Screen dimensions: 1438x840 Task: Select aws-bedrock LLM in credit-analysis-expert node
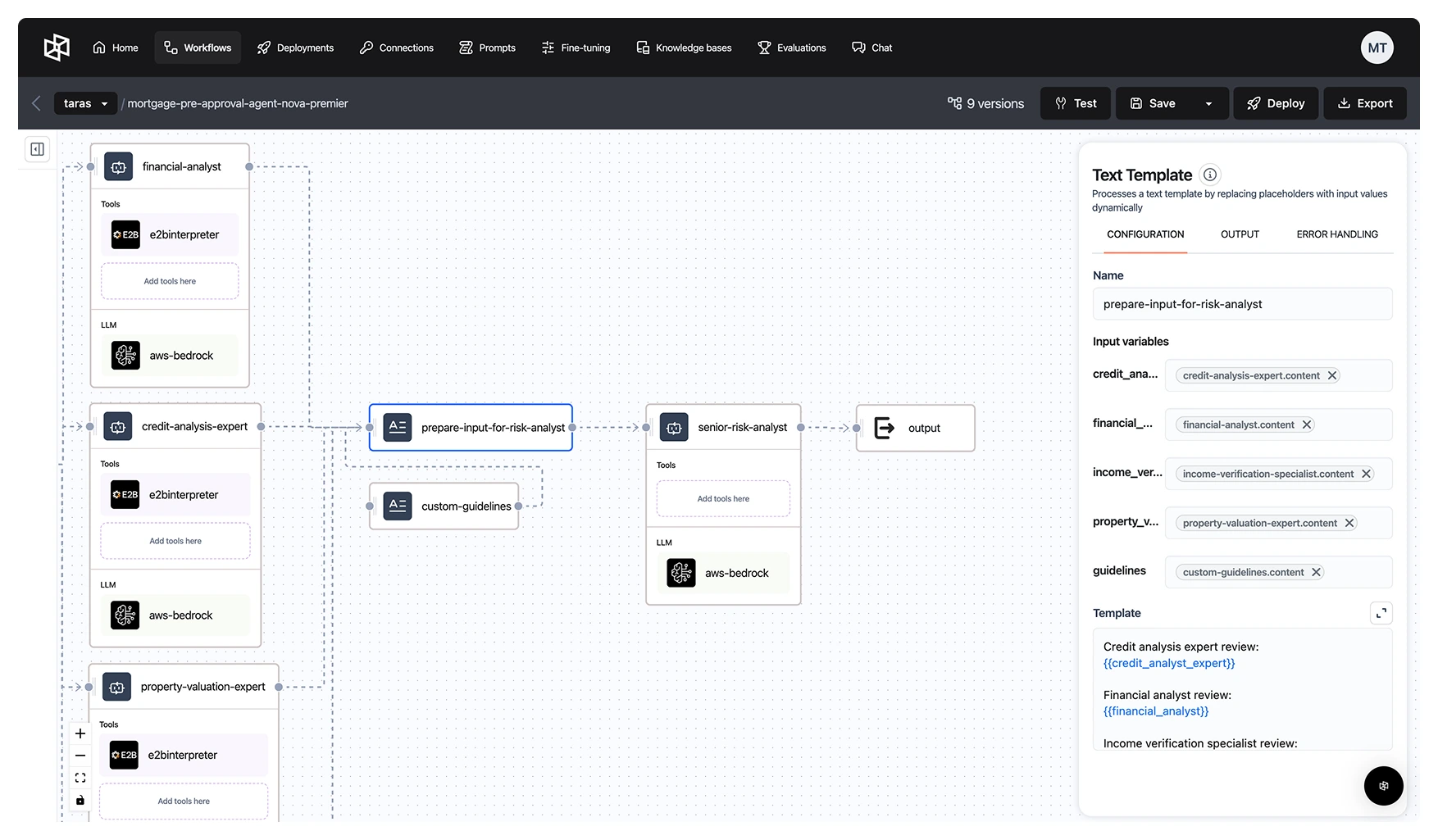pos(175,615)
